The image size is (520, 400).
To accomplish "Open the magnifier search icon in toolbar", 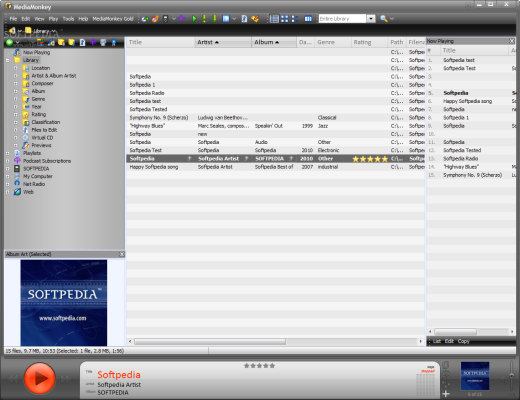I will 384,19.
